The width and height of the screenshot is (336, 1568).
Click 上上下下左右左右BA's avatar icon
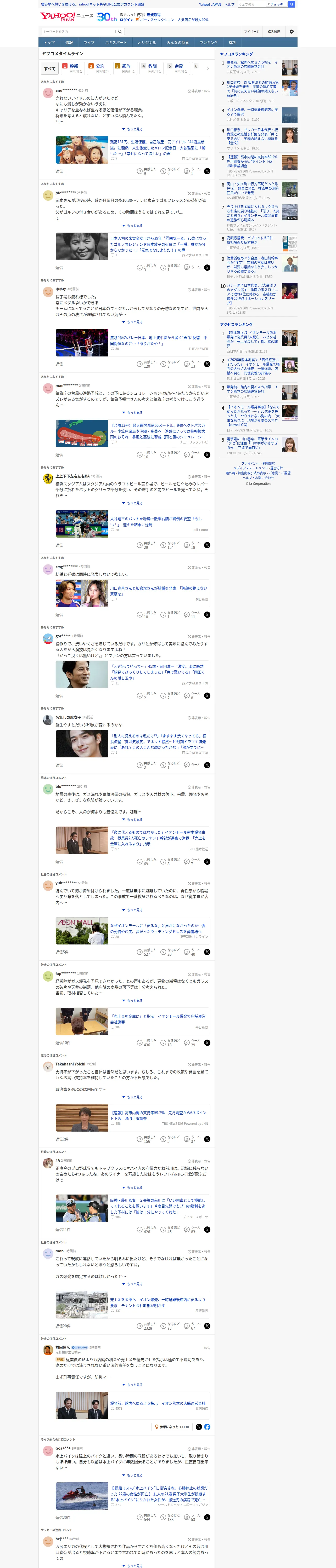tap(48, 479)
